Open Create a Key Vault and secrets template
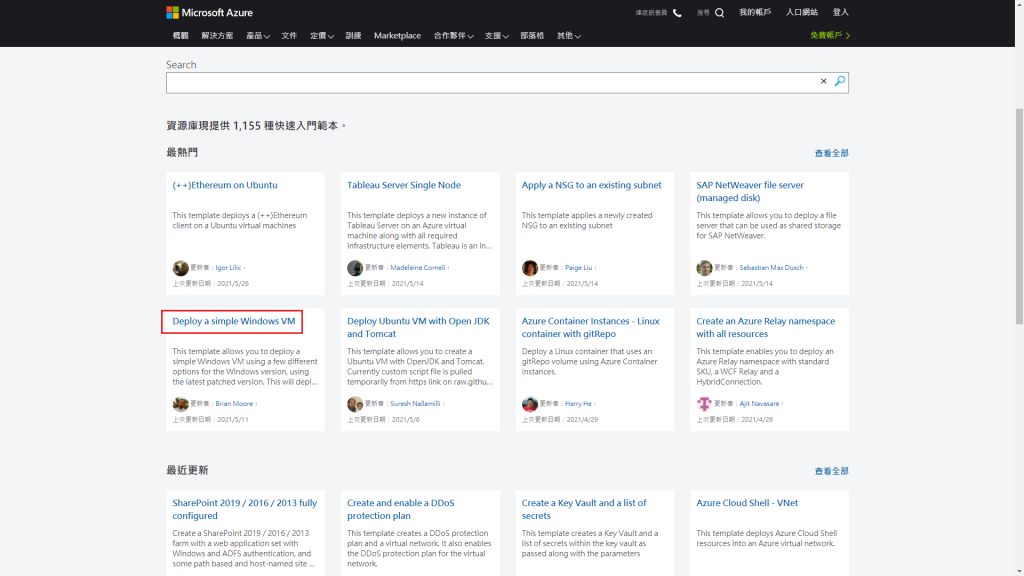Viewport: 1024px width, 576px height. tap(584, 509)
